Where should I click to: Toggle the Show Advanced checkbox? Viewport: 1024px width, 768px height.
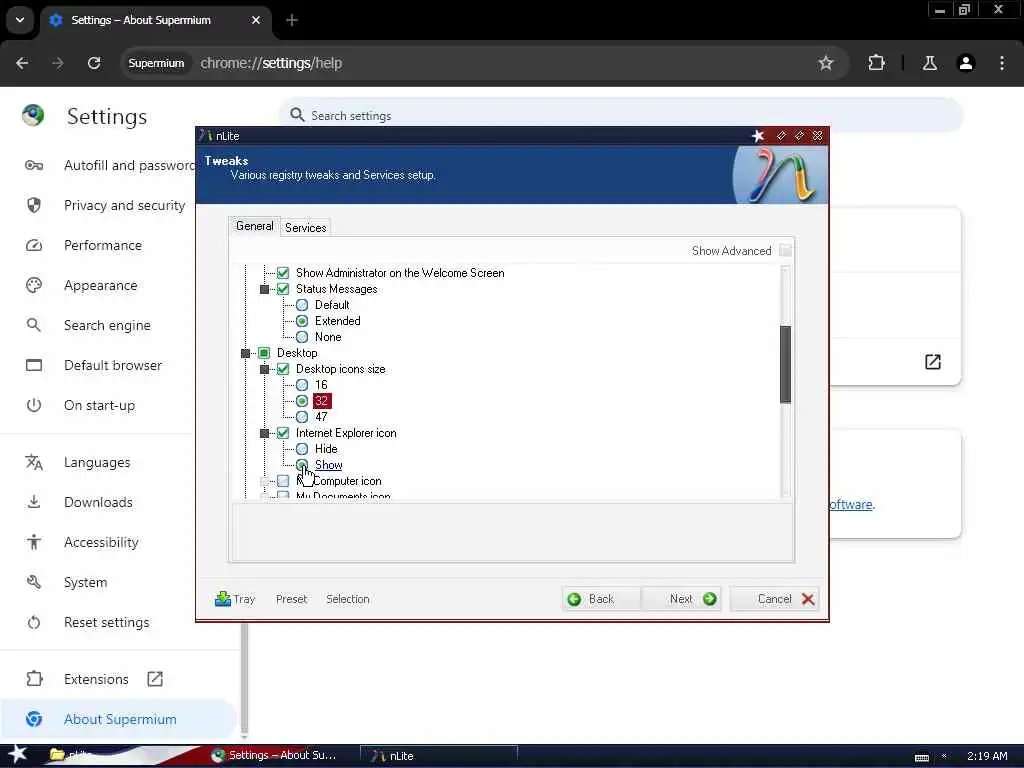[x=785, y=251]
